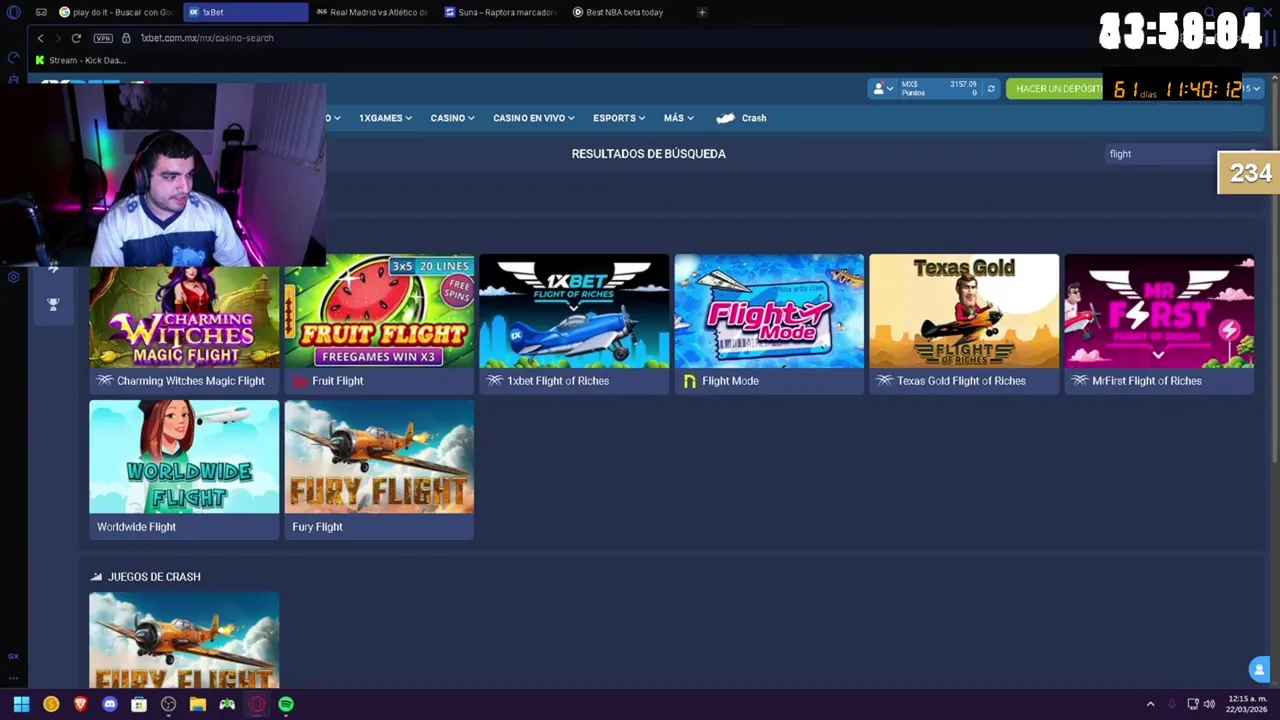
Task: Select the 1xBet browser tab
Action: tap(247, 12)
